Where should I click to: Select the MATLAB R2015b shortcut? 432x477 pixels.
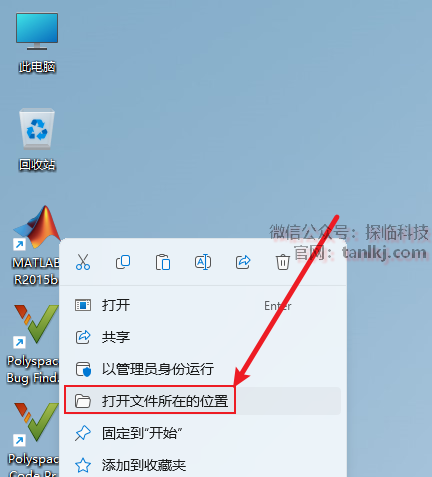tap(36, 246)
